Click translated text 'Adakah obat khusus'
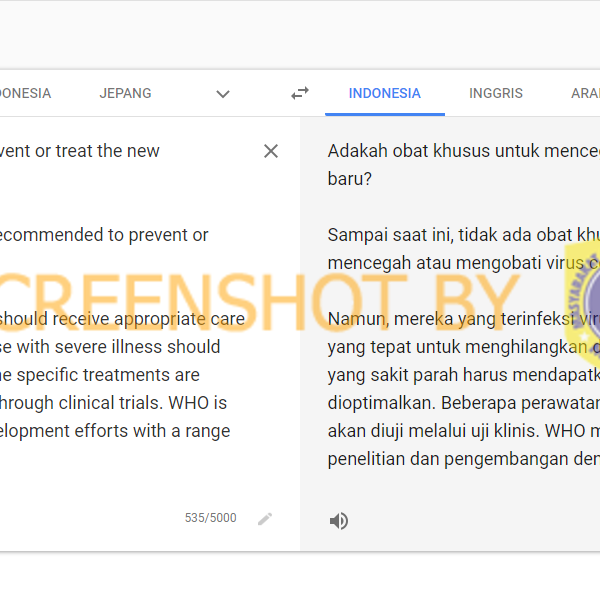Image resolution: width=600 pixels, height=600 pixels. (409, 151)
